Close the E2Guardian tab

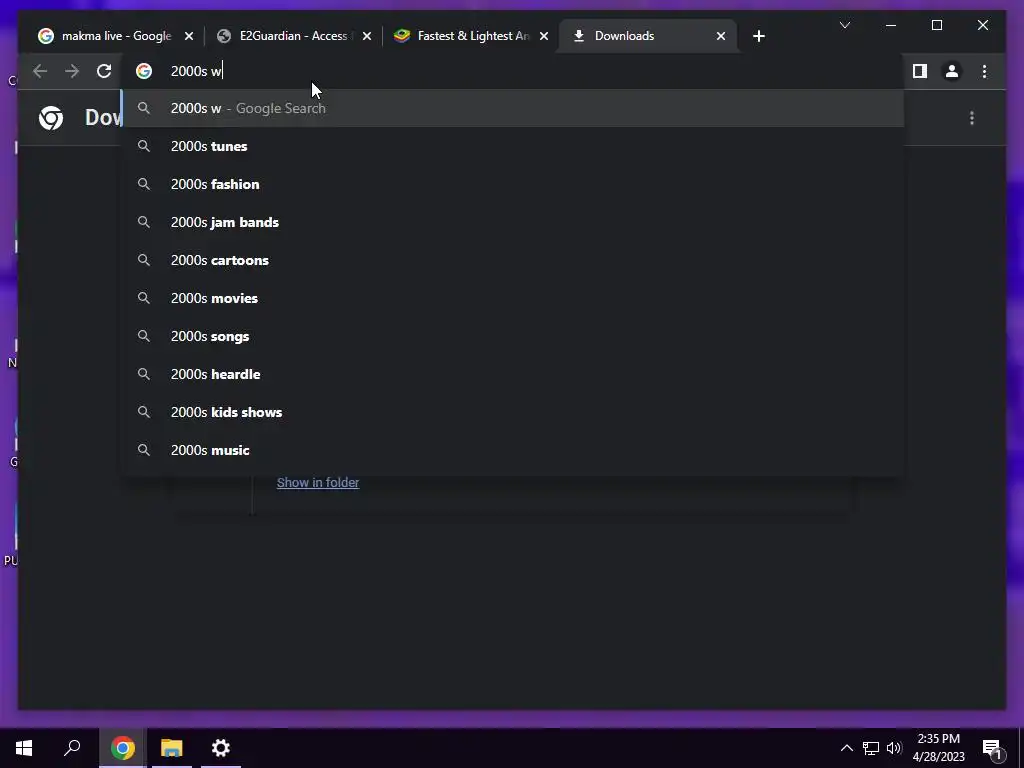(366, 36)
